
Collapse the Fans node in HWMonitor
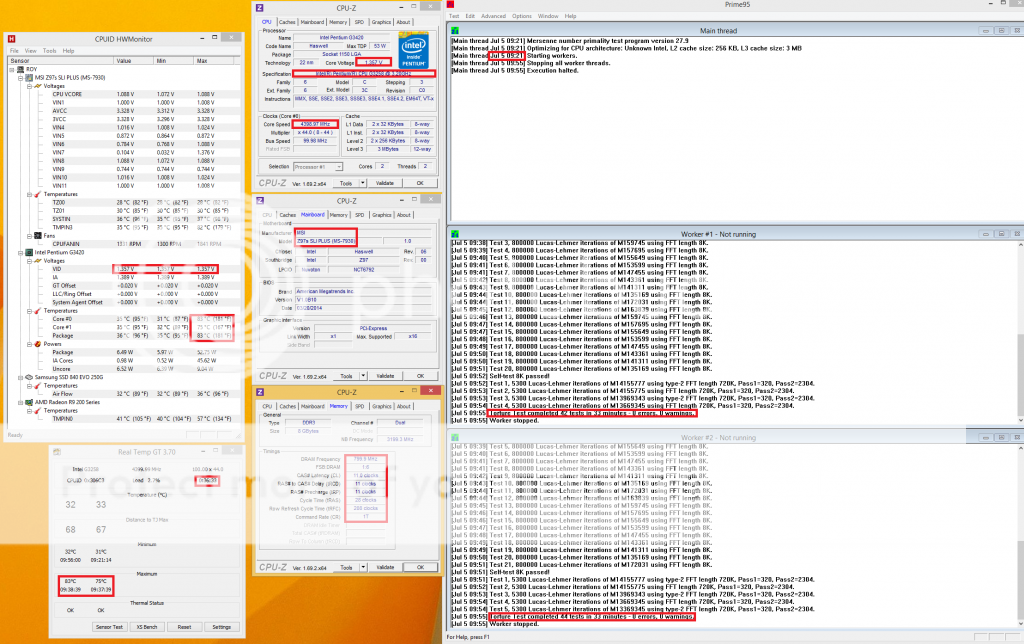point(28,234)
